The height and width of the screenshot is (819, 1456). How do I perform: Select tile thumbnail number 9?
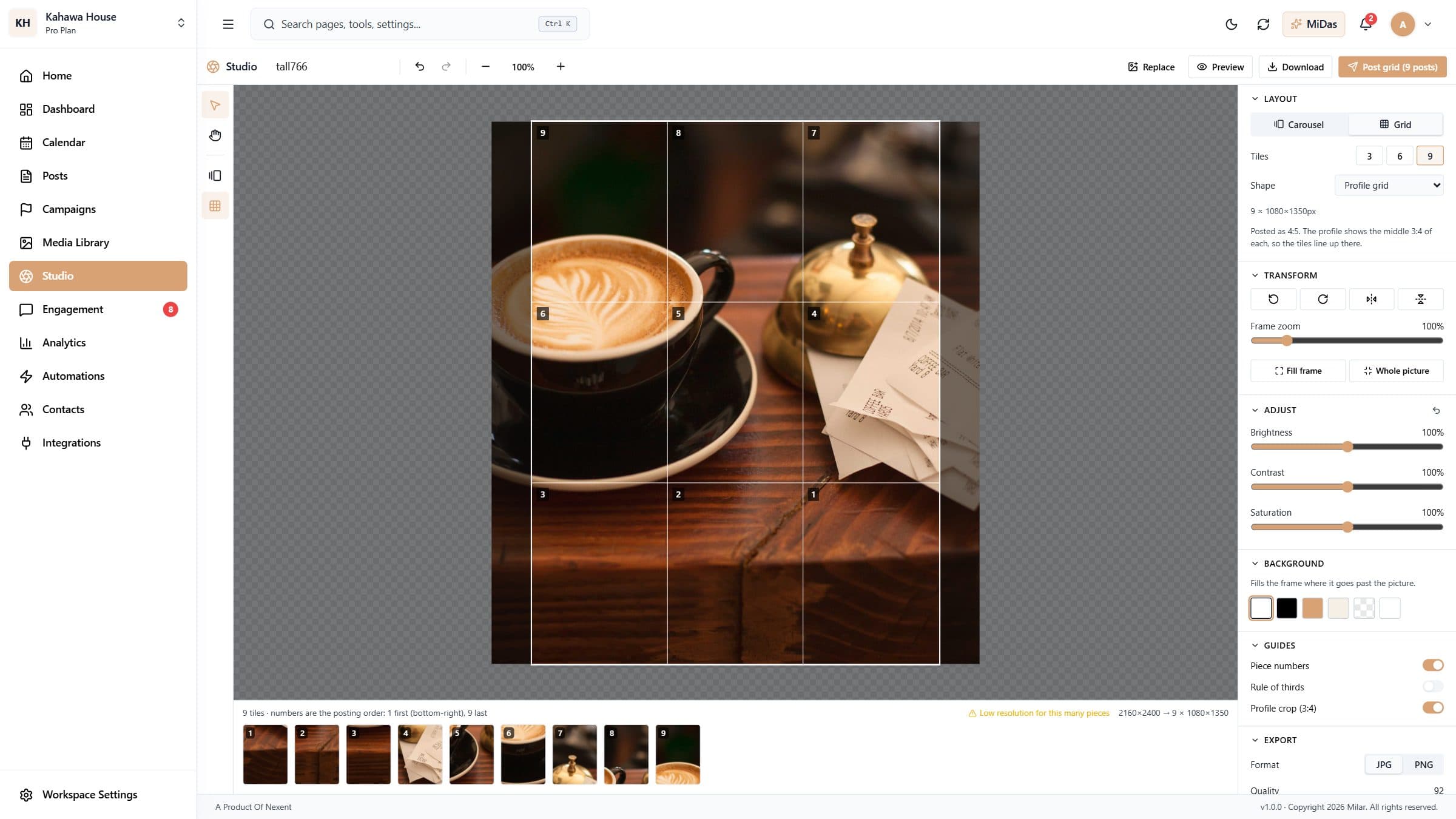pyautogui.click(x=678, y=754)
